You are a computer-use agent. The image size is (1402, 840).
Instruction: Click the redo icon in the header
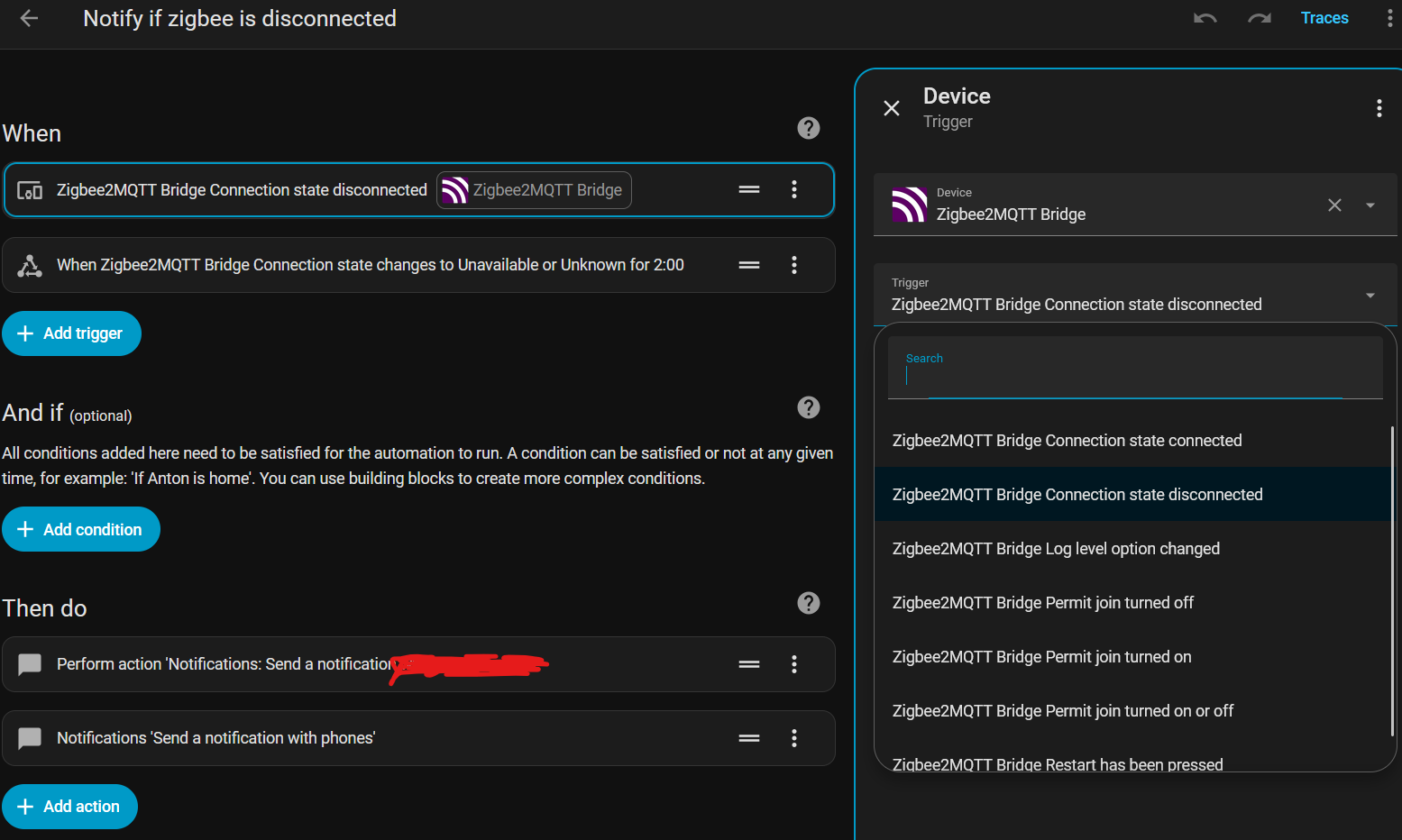pyautogui.click(x=1260, y=18)
